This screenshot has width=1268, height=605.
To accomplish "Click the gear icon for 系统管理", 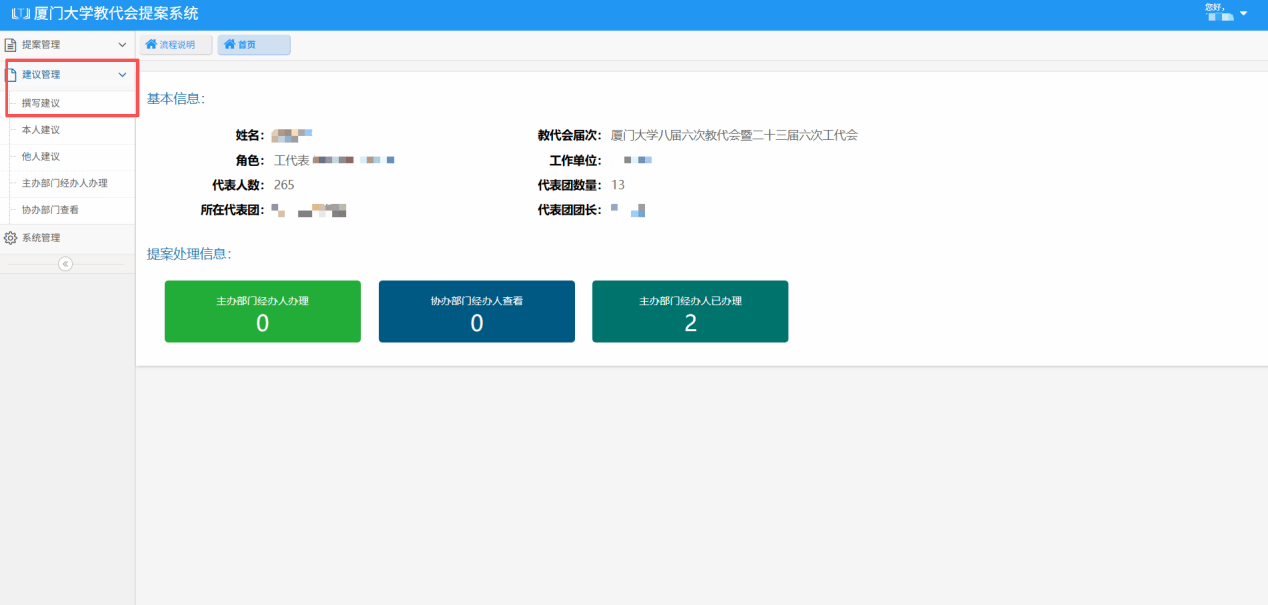I will pos(11,238).
